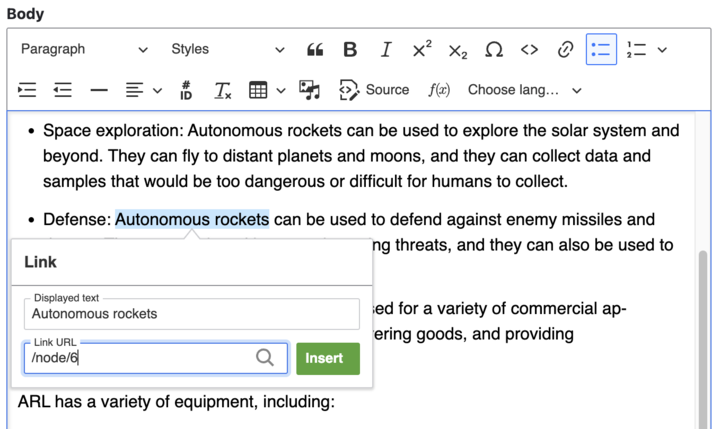
Task: Expand the table dropdown arrow
Action: (x=281, y=90)
